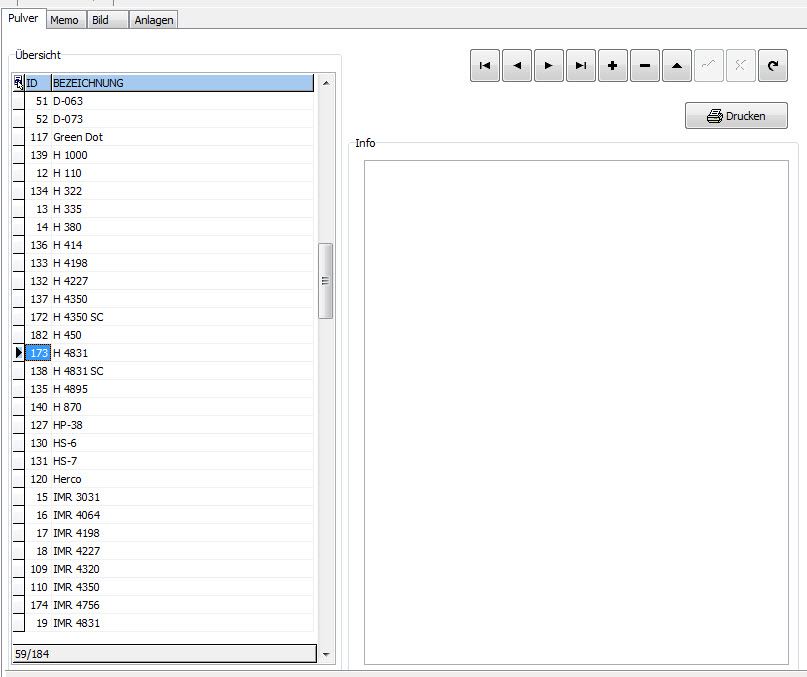
Task: Select row D-073
Action: point(163,119)
